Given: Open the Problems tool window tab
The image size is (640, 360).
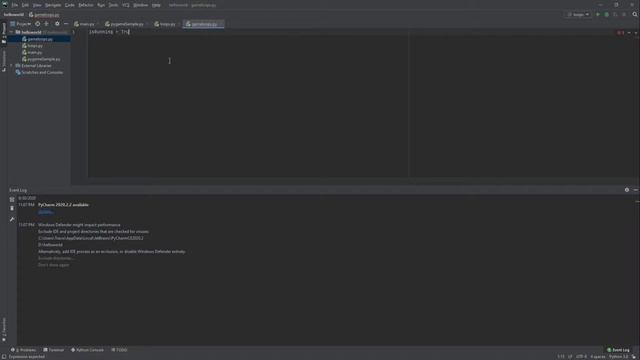Looking at the screenshot, I should [24, 350].
